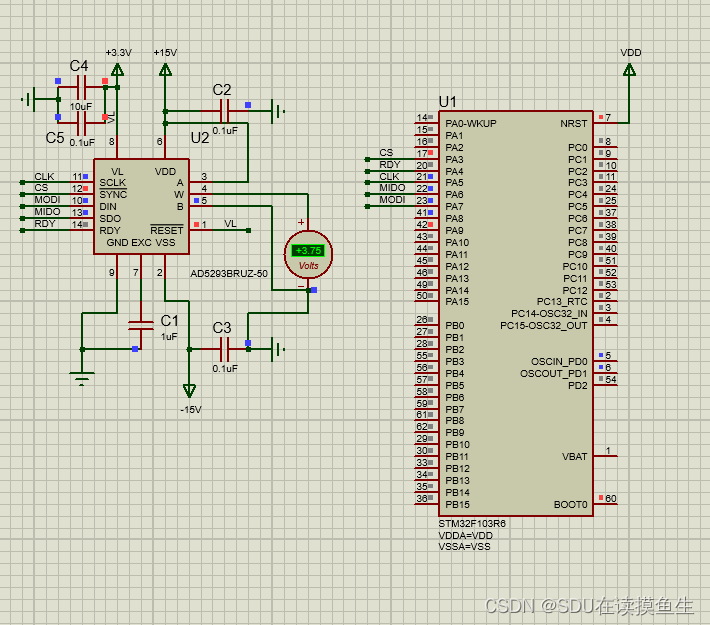710x625 pixels.
Task: Click the +15V power terminal arrow
Action: click(x=165, y=70)
